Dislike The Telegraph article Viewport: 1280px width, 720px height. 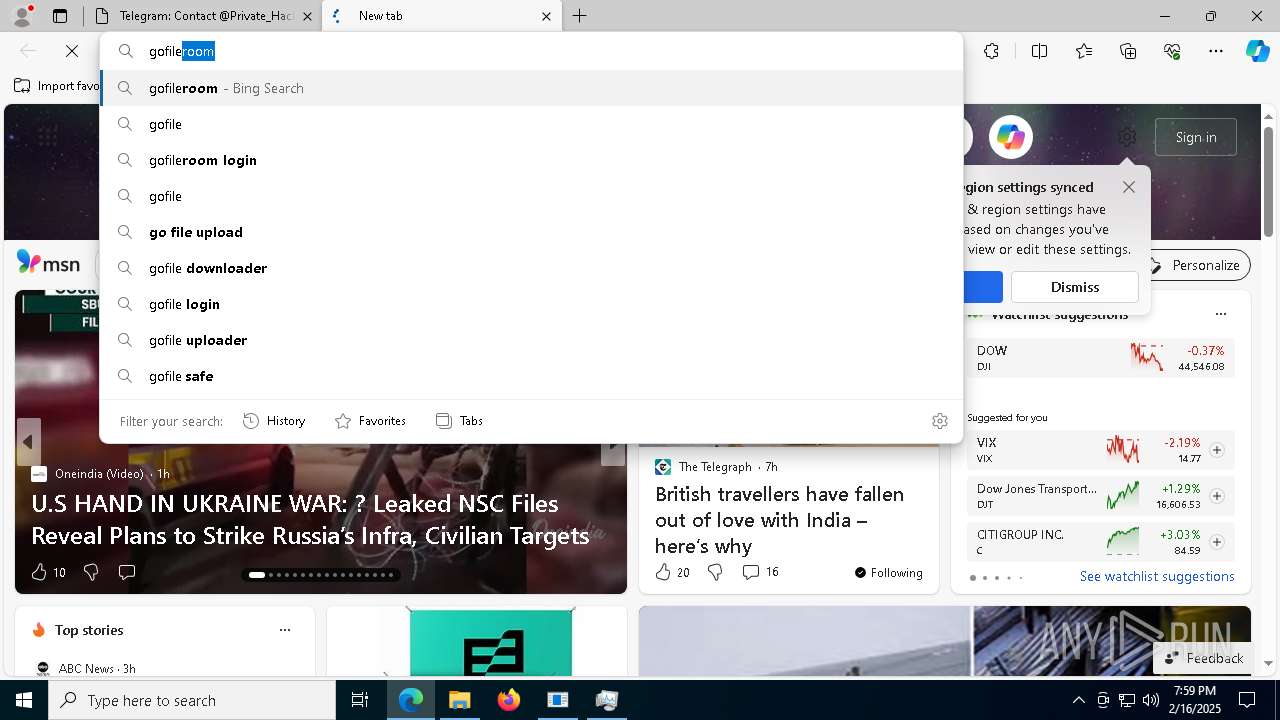point(715,572)
